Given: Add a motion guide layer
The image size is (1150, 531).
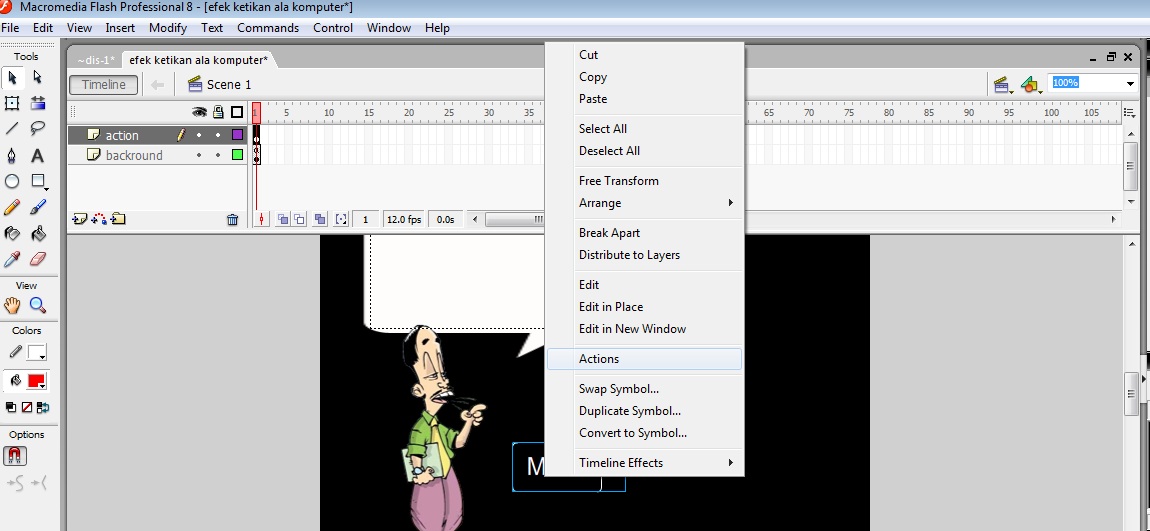Looking at the screenshot, I should click(99, 219).
